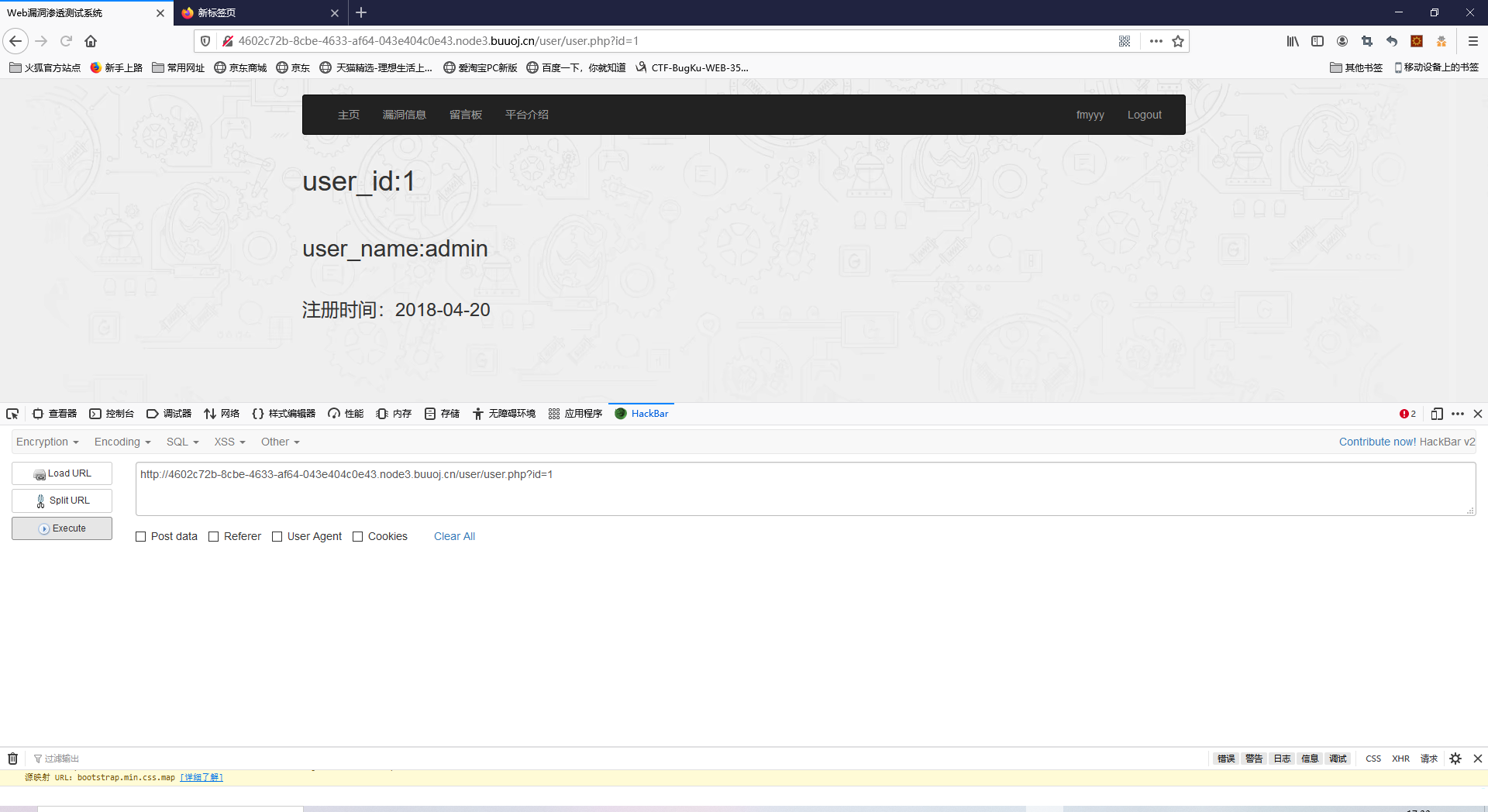
Task: Select the element picker tool in devtools
Action: coord(12,413)
